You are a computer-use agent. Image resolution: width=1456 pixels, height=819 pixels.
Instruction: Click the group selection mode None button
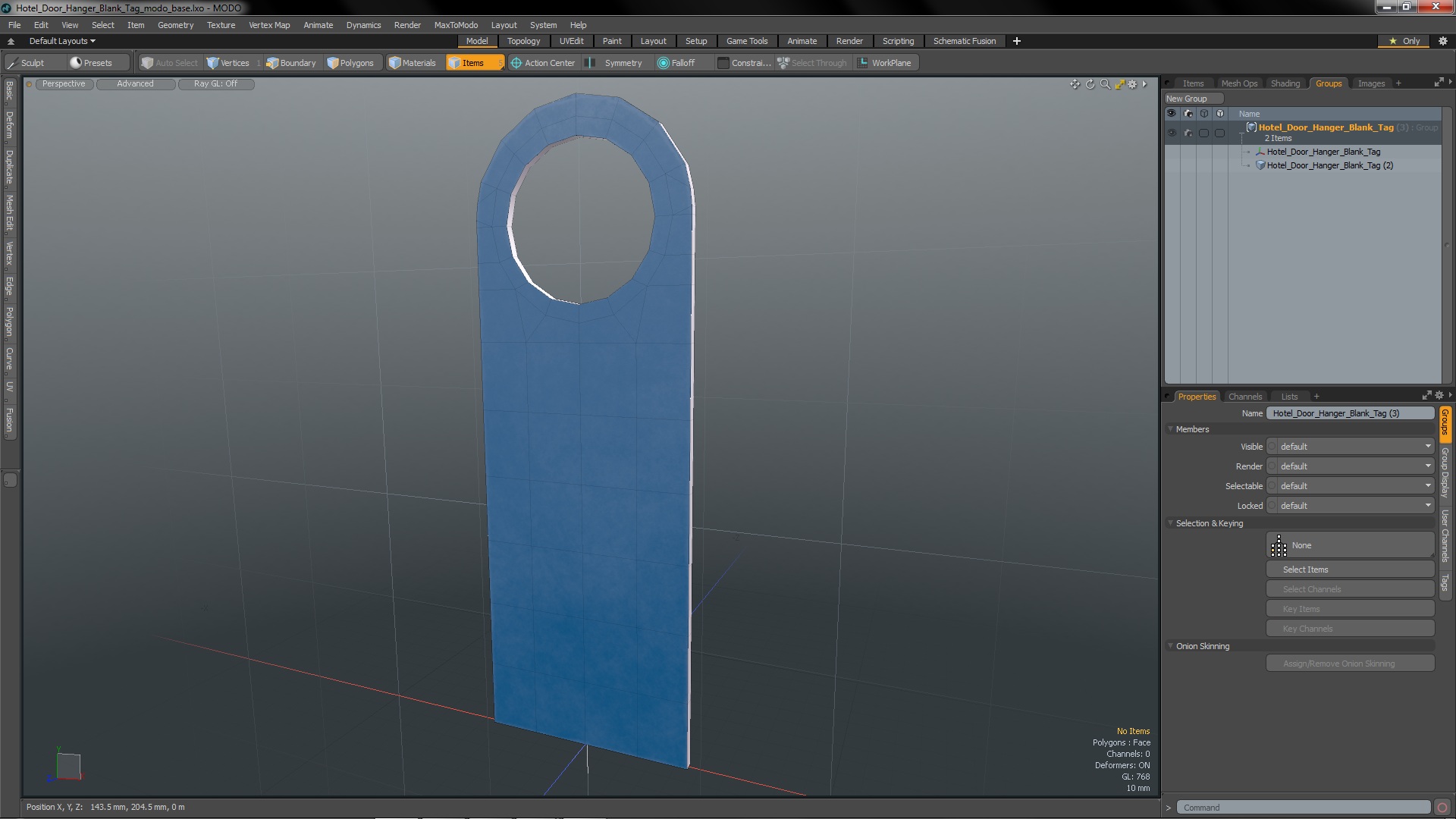pyautogui.click(x=1350, y=545)
